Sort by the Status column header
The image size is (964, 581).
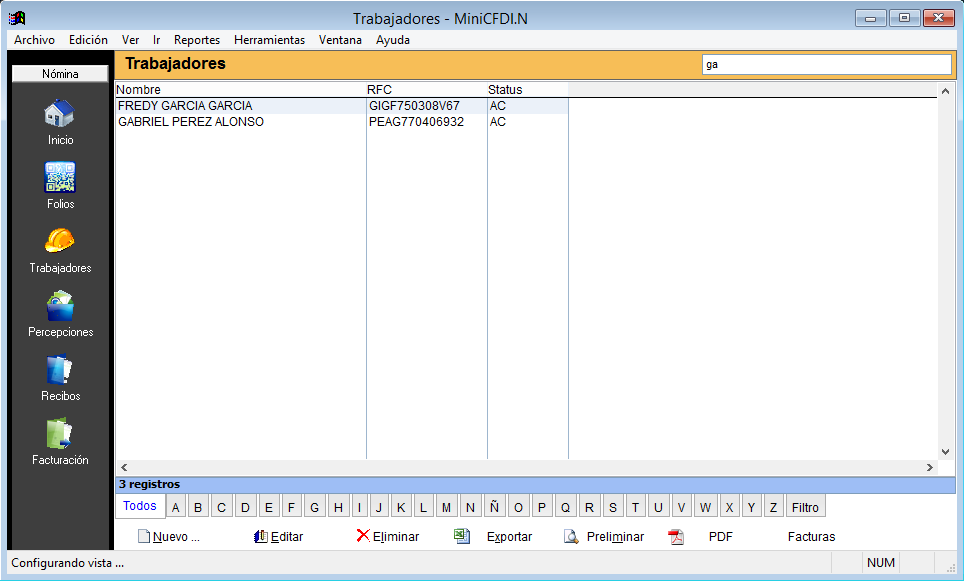[x=527, y=90]
